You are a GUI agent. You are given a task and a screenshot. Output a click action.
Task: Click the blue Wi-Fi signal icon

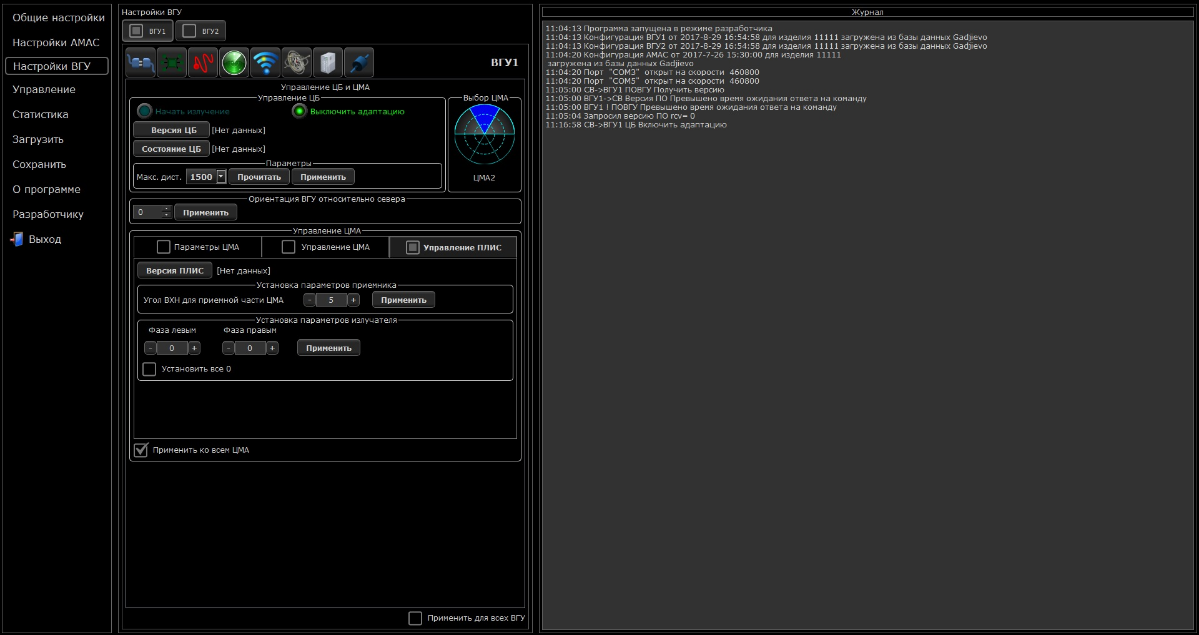[x=265, y=63]
